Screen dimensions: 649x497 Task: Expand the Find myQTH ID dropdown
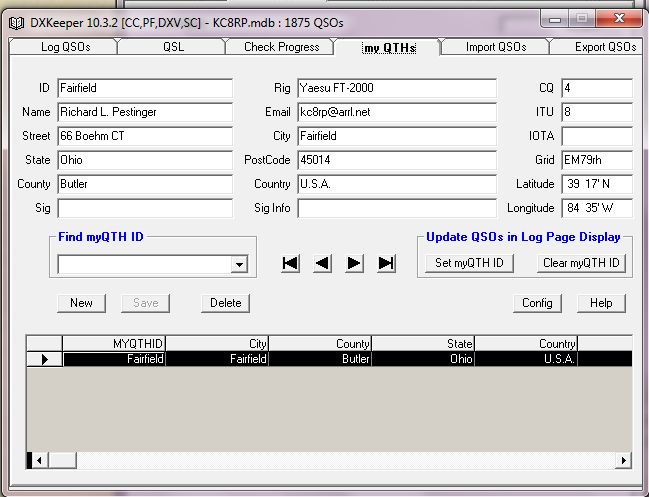pos(239,265)
